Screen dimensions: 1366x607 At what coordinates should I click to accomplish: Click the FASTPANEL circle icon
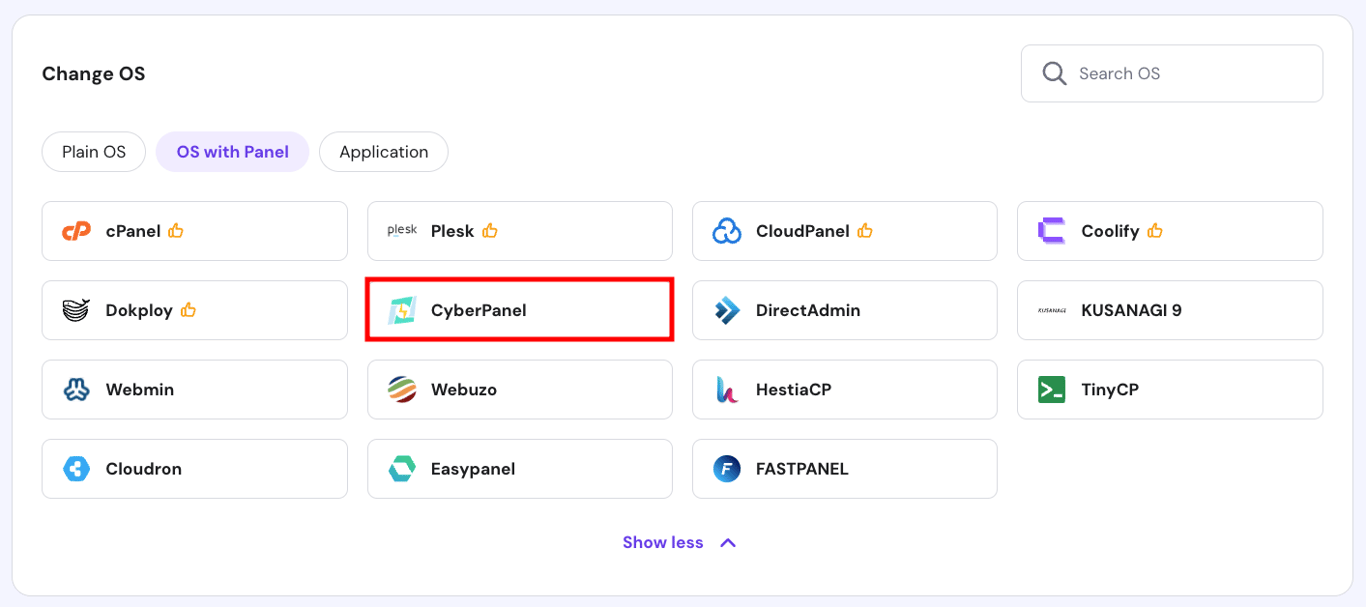click(727, 468)
